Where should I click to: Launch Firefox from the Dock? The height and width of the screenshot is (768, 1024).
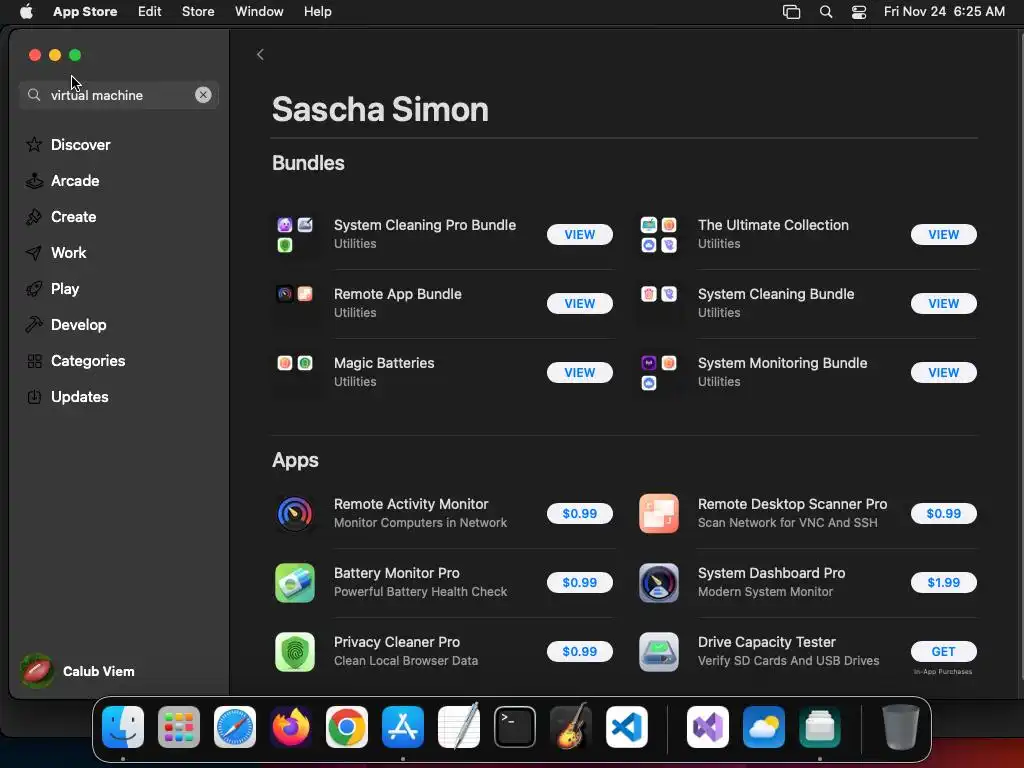pos(291,726)
